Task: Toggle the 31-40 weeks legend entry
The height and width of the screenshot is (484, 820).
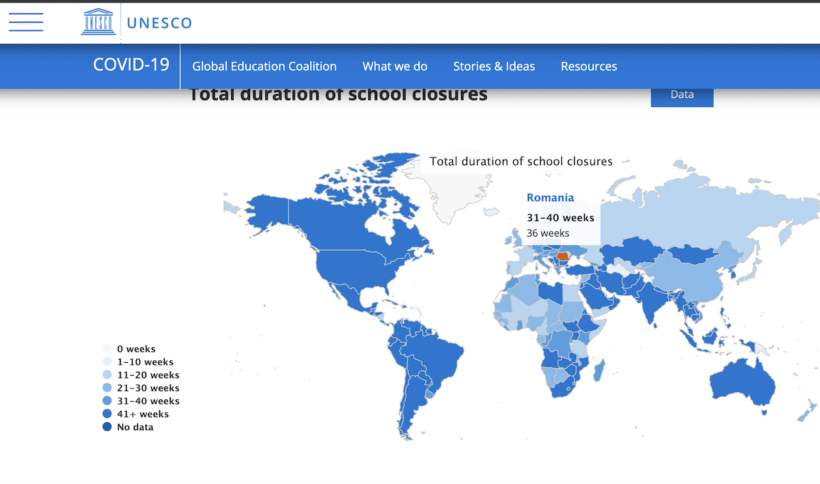Action: 141,401
